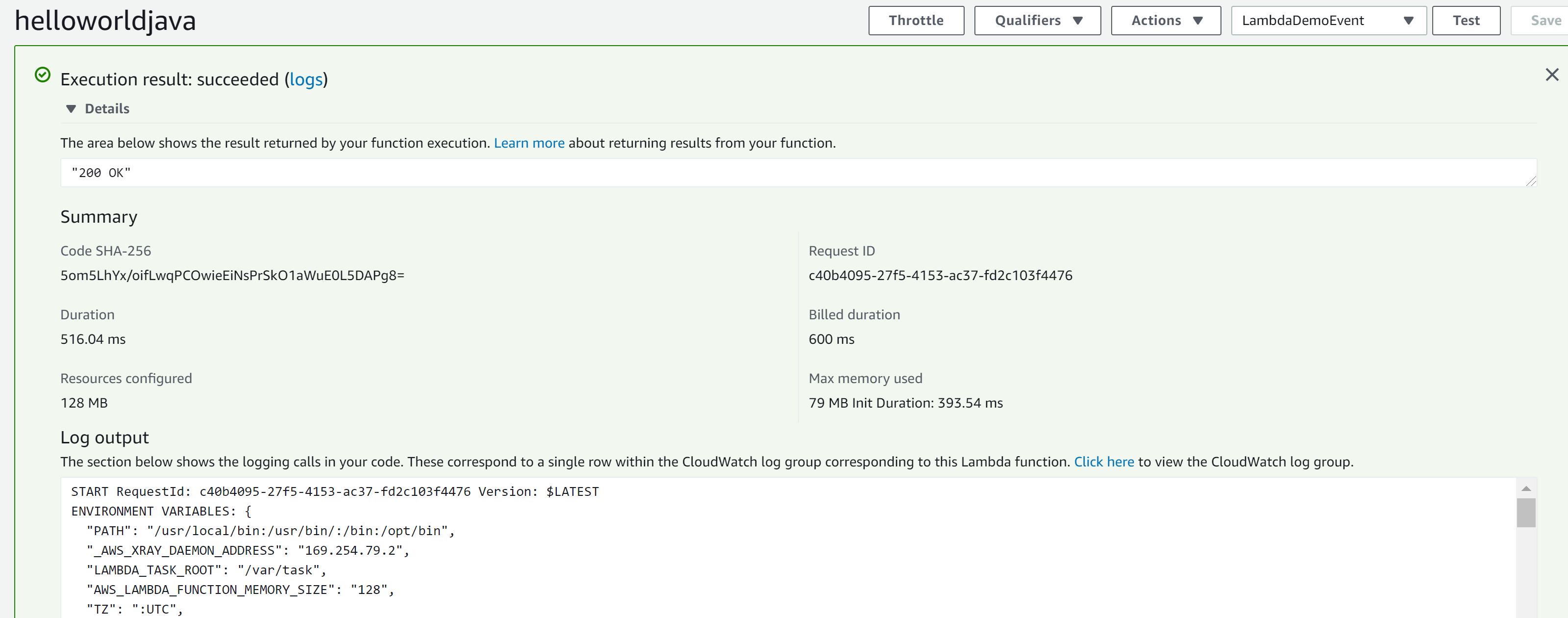
Task: Close the execution result panel
Action: (x=1551, y=74)
